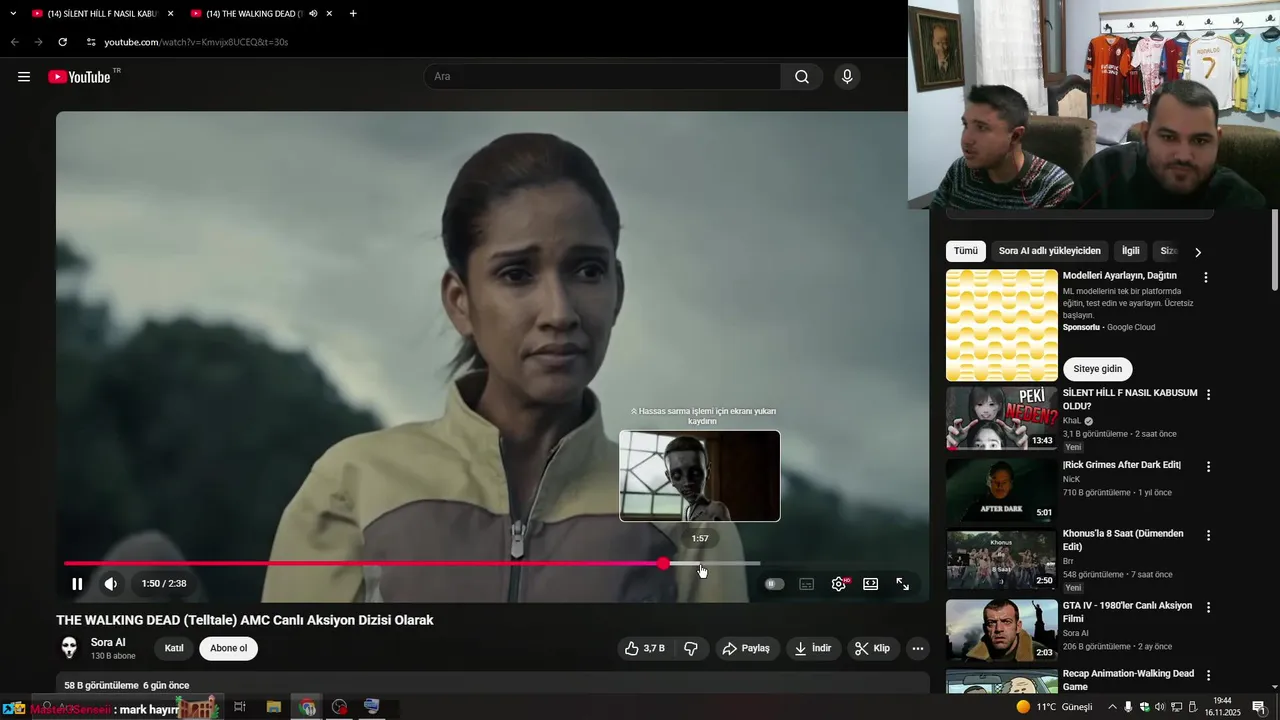The width and height of the screenshot is (1280, 720).
Task: Open Chrome from the taskbar
Action: click(307, 707)
